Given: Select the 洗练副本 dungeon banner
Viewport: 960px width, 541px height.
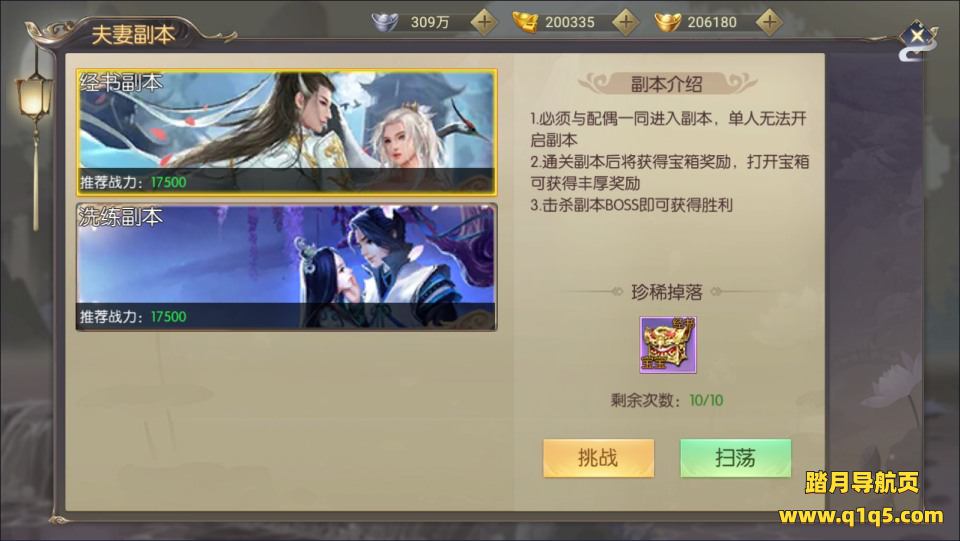Looking at the screenshot, I should tap(287, 267).
